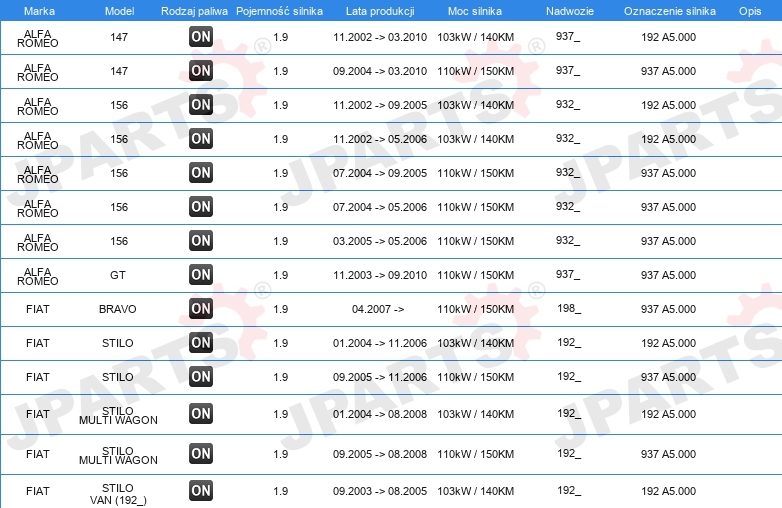782x508 pixels.
Task: Select the date cell 07.2004 -> 05.2006
Action: coord(380,207)
